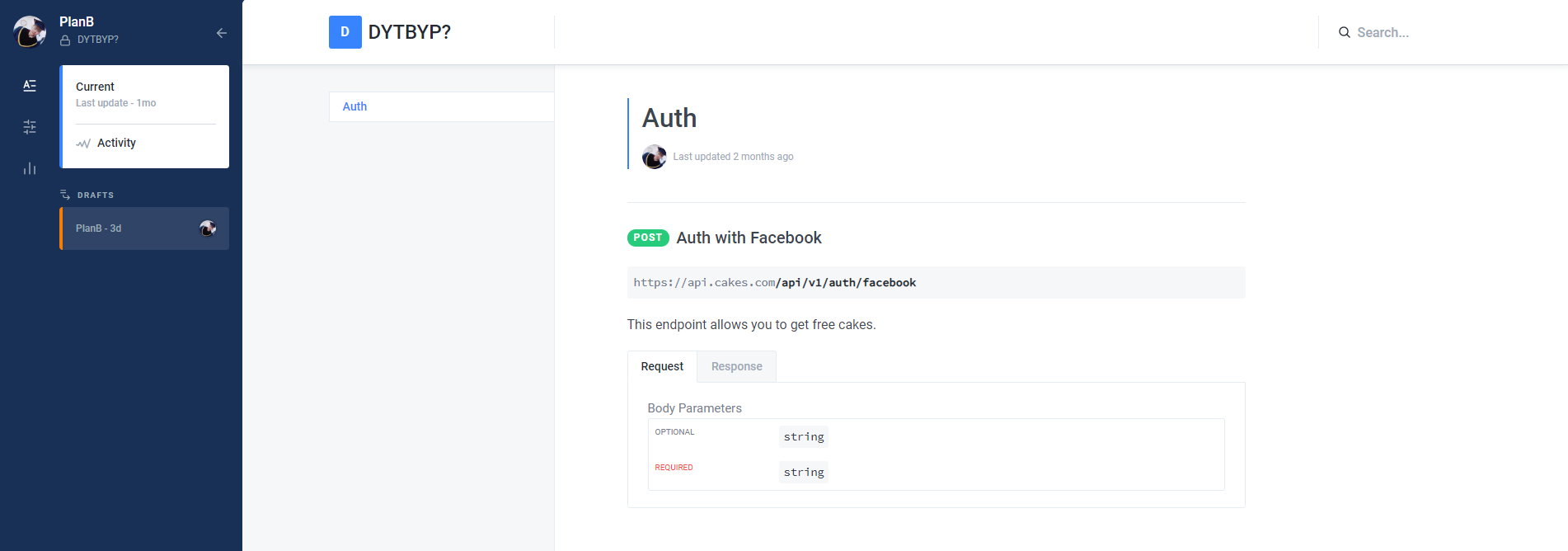The height and width of the screenshot is (551, 1568).
Task: Switch to the Response tab
Action: tap(736, 366)
